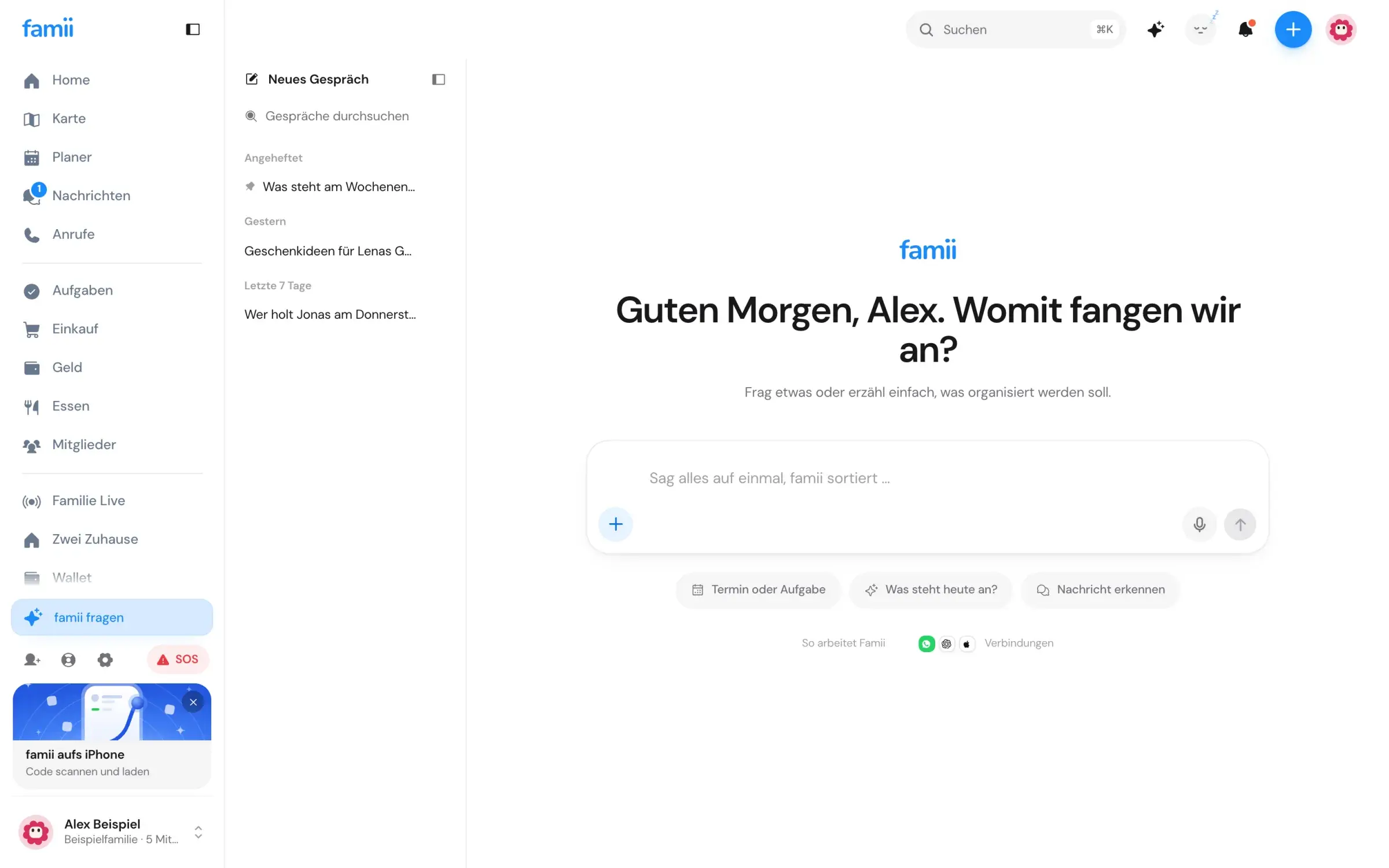Choose Was steht heute an? suggestion
The height and width of the screenshot is (868, 1389).
click(931, 590)
